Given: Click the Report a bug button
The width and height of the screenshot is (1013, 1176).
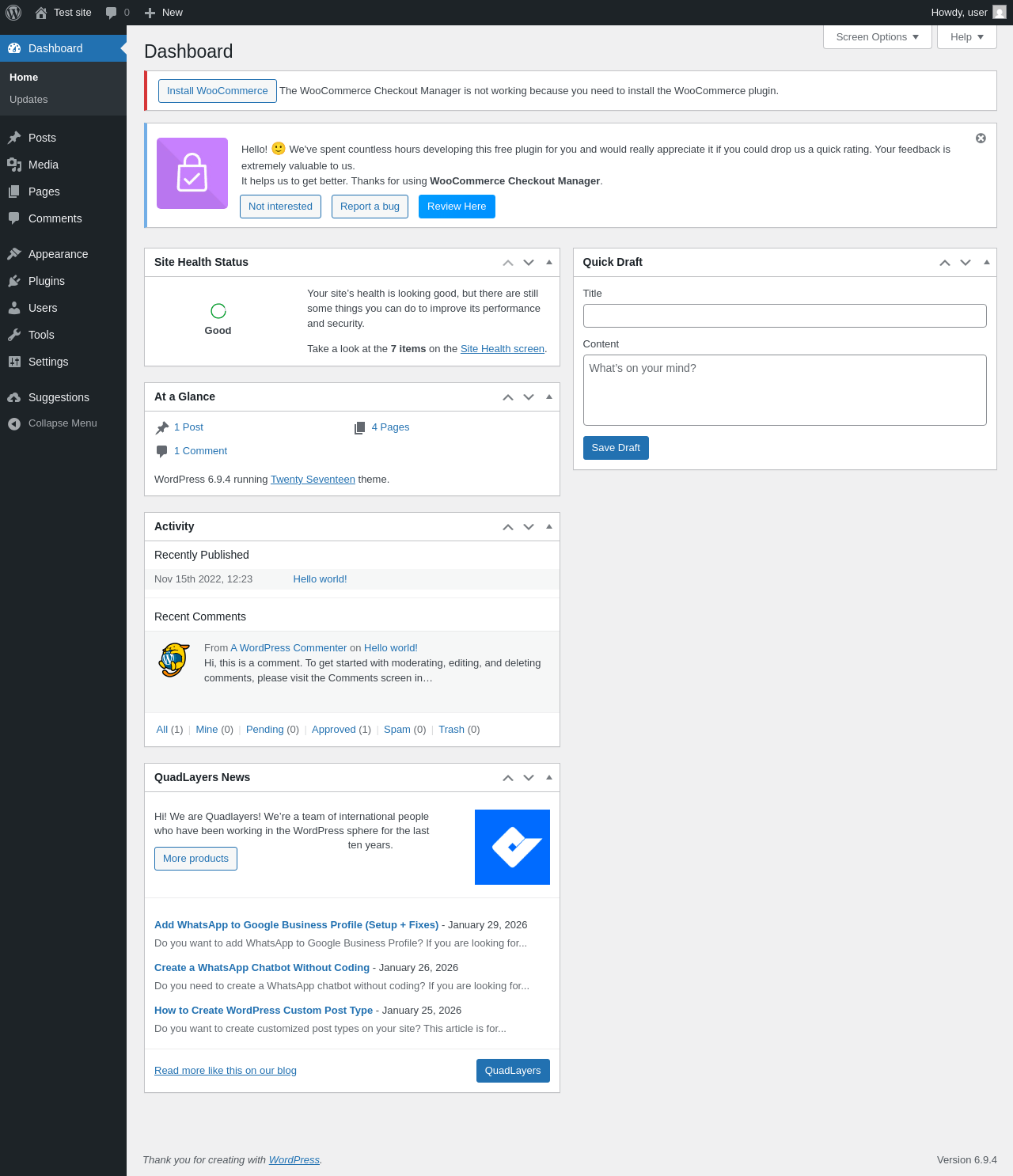Looking at the screenshot, I should pos(370,207).
